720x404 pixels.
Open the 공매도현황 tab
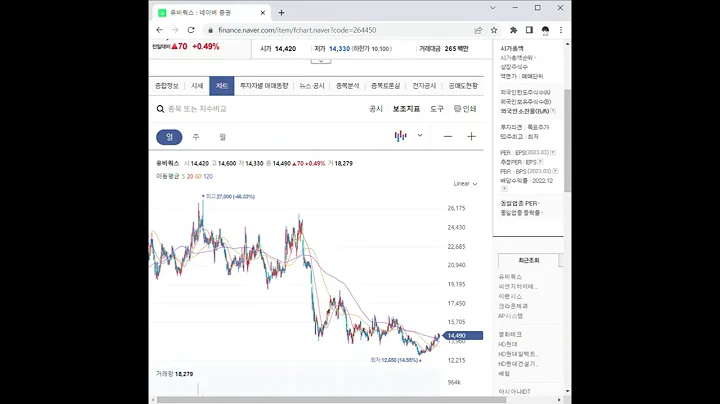coord(463,86)
